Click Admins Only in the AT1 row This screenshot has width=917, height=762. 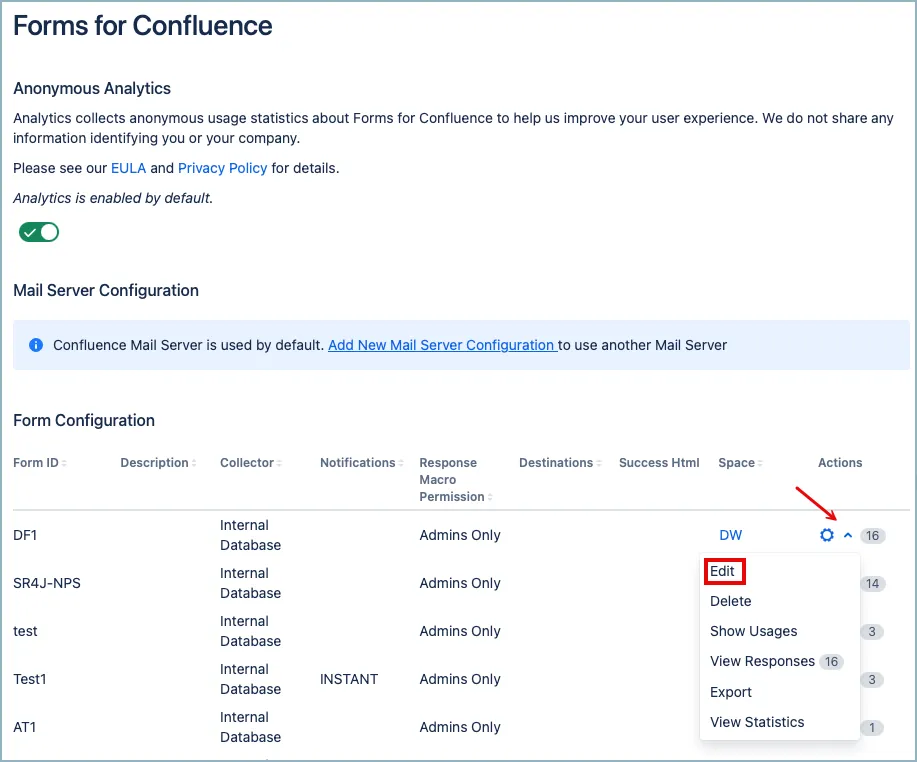(460, 727)
